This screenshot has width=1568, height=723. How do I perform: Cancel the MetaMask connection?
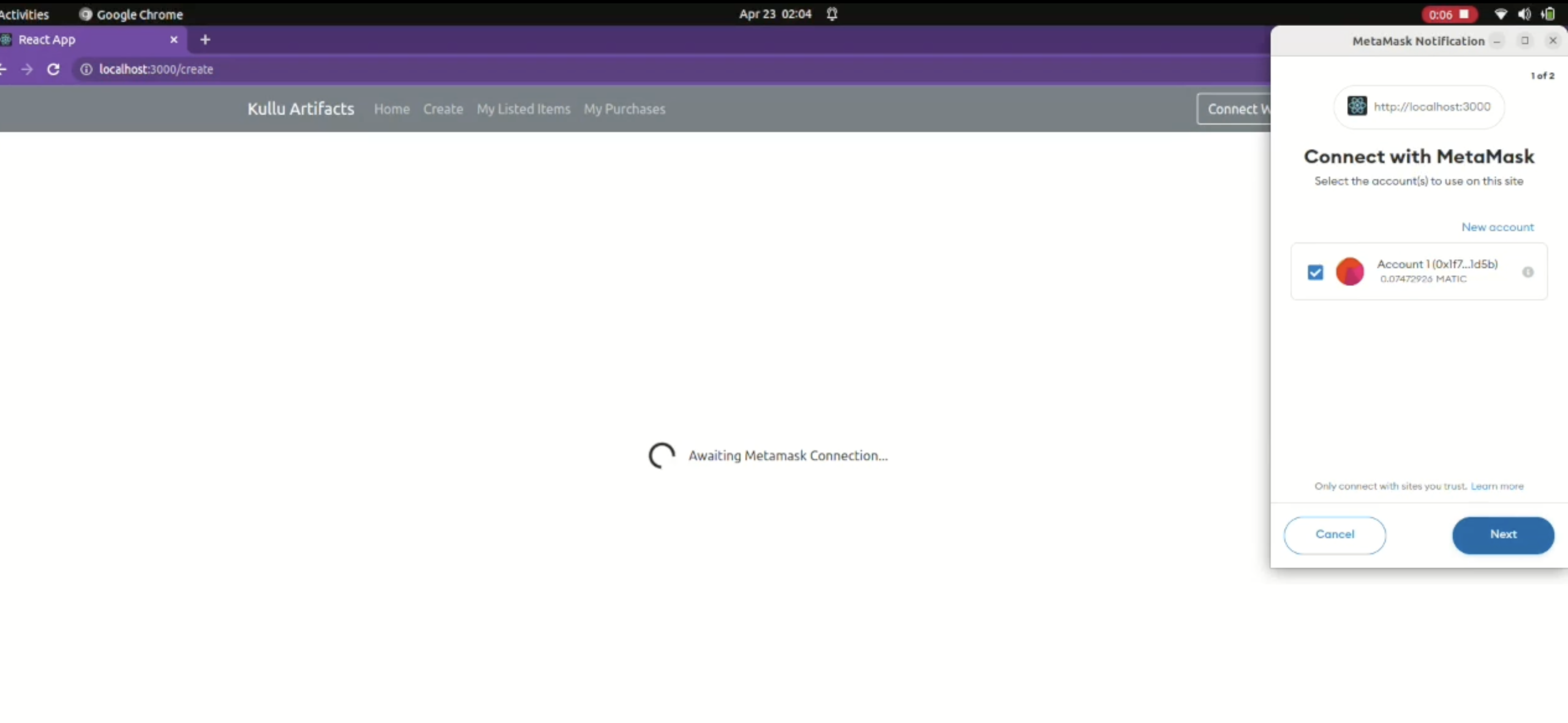tap(1334, 534)
